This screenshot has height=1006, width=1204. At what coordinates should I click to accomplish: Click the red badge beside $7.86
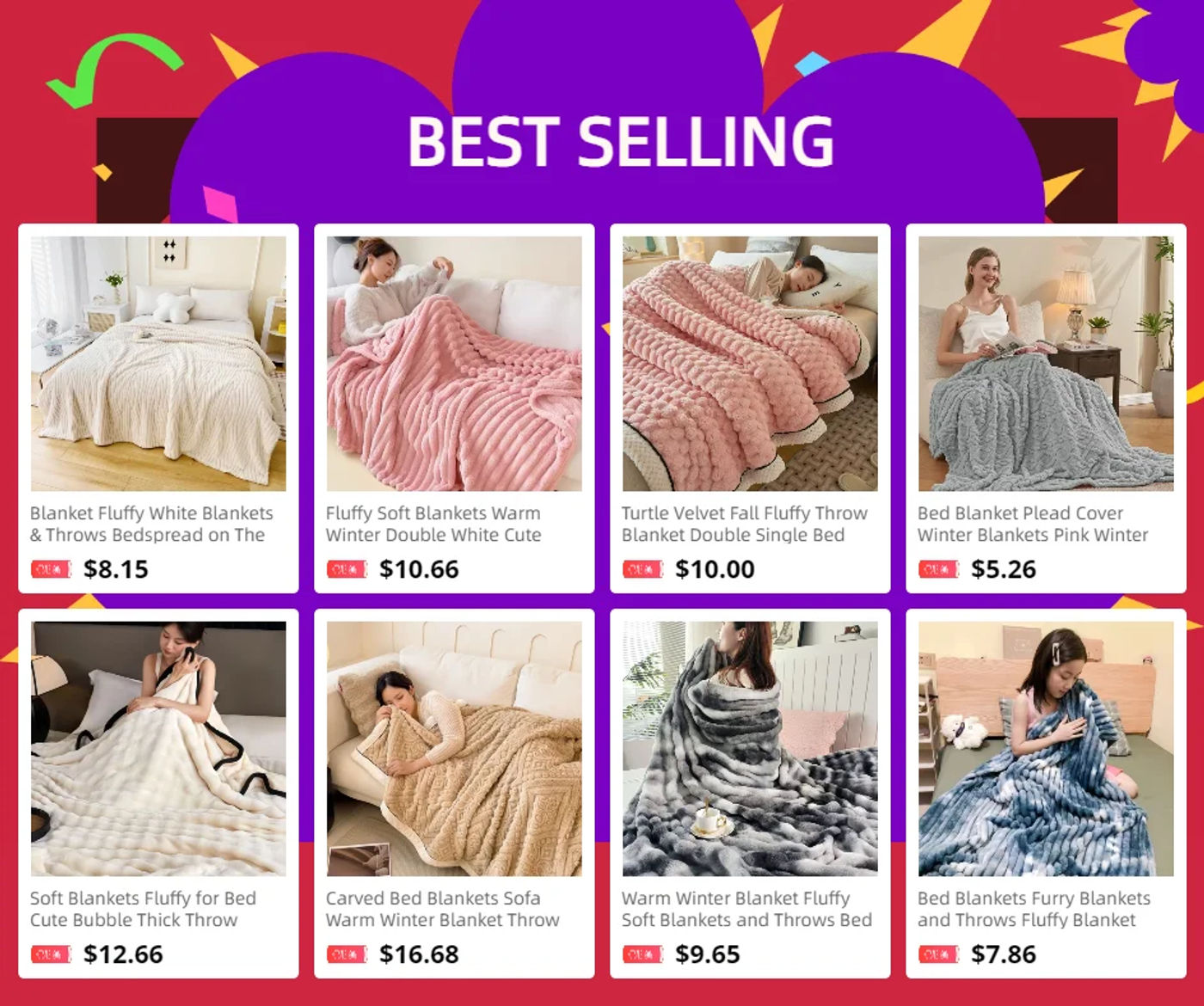939,954
